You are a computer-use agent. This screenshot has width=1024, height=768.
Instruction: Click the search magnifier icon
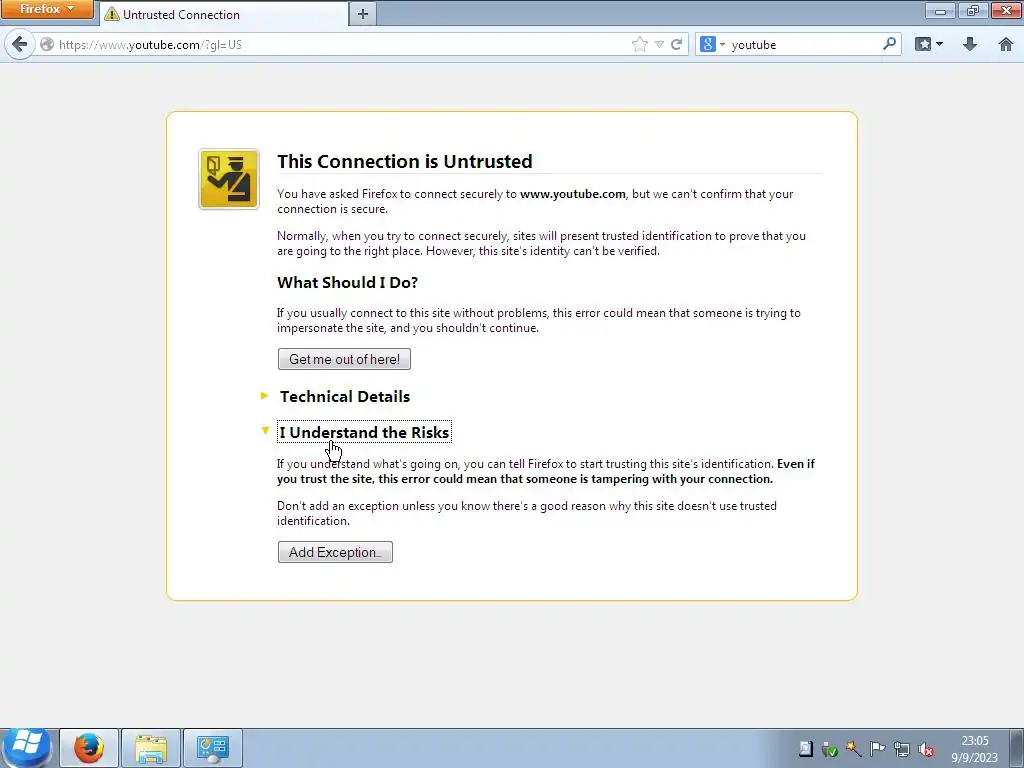pos(889,44)
